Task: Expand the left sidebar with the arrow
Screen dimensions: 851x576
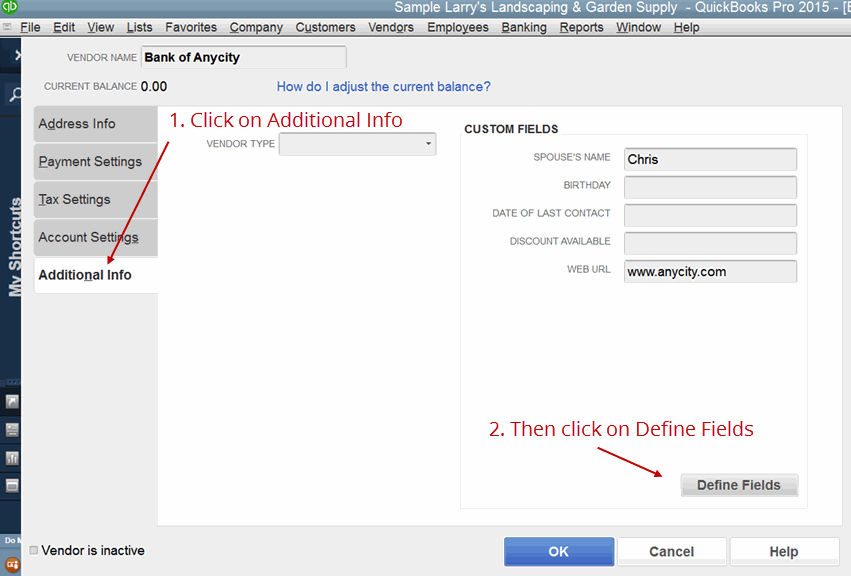Action: point(17,57)
